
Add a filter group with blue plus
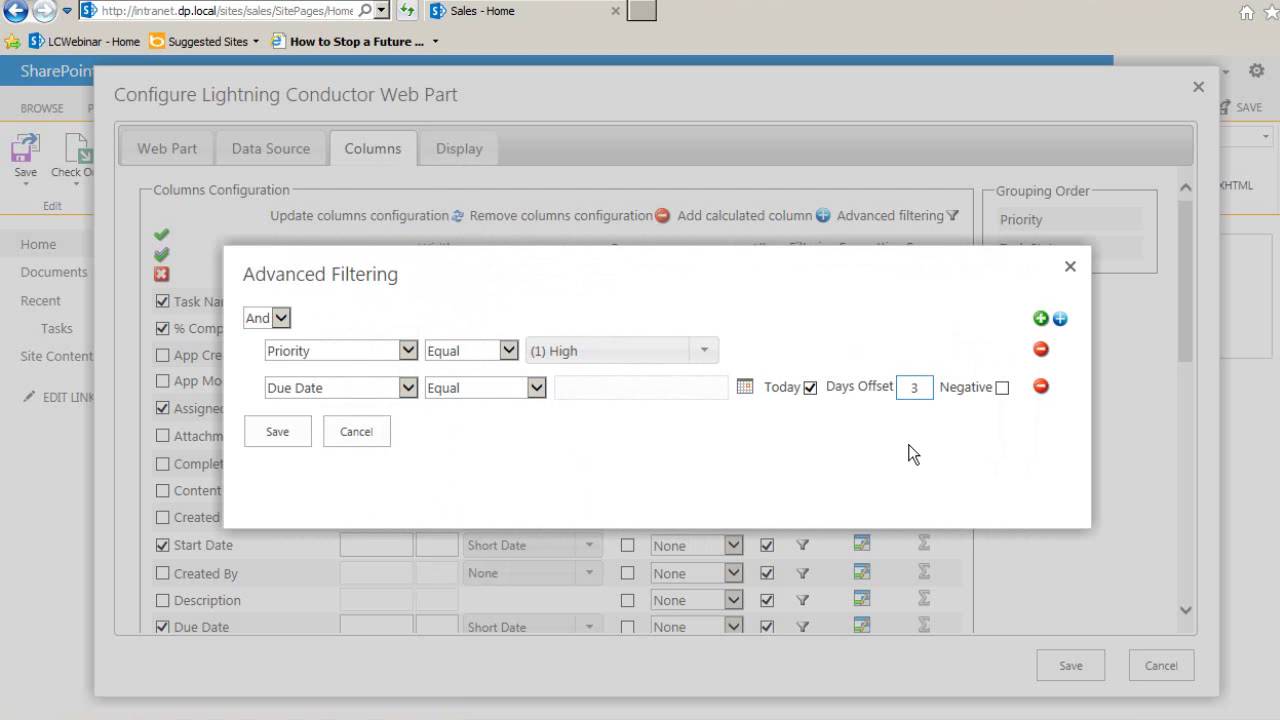[x=1060, y=319]
